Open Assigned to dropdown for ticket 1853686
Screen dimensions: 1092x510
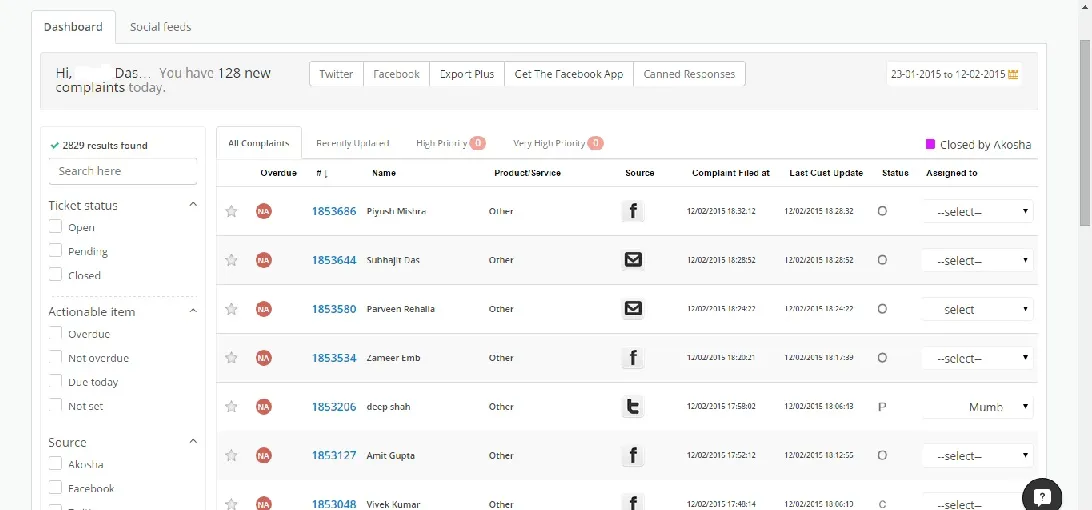(x=978, y=211)
